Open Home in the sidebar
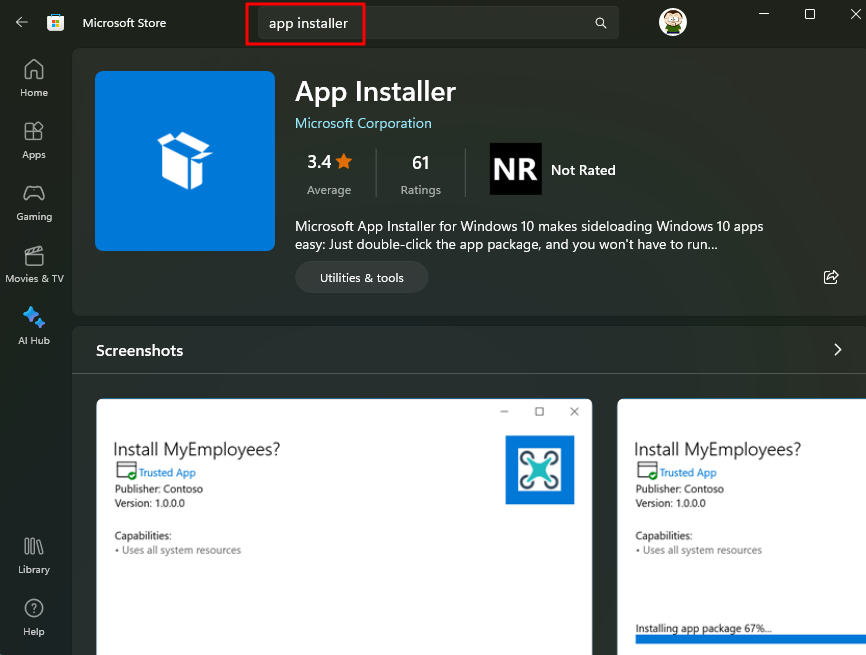Screen dimensions: 866x655 coord(34,78)
